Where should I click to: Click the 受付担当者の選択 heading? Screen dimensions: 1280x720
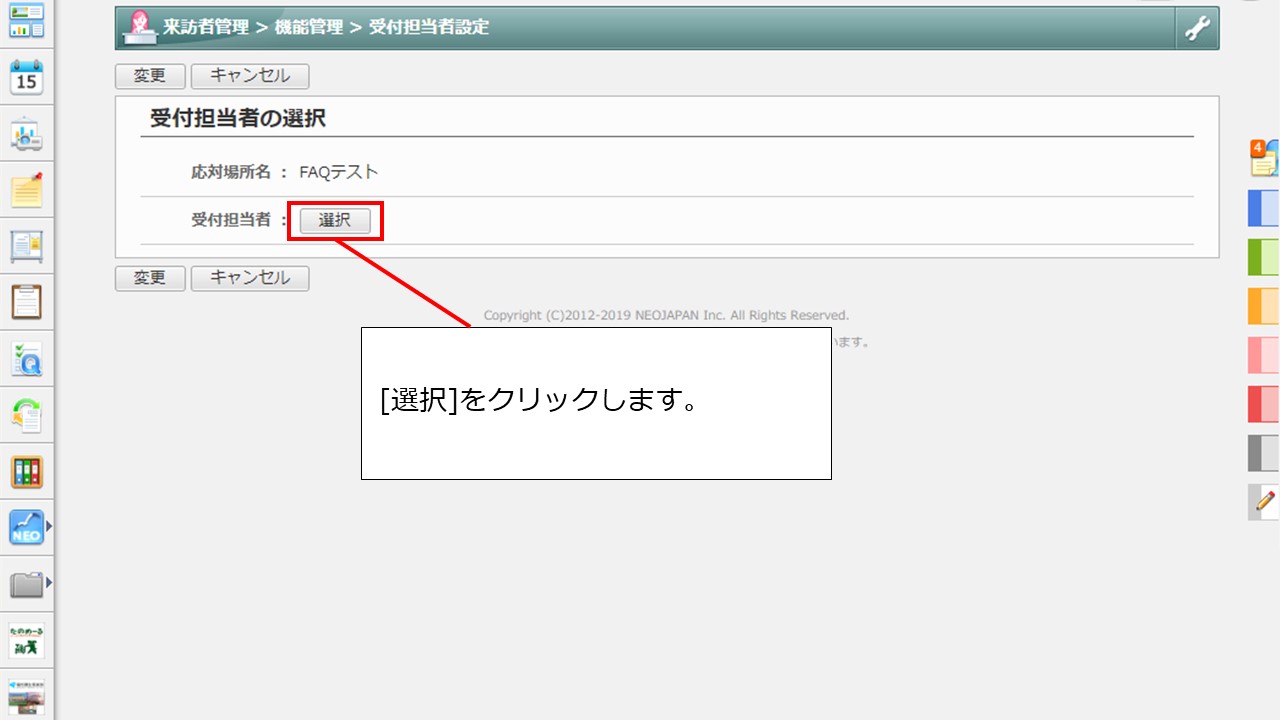(x=238, y=118)
